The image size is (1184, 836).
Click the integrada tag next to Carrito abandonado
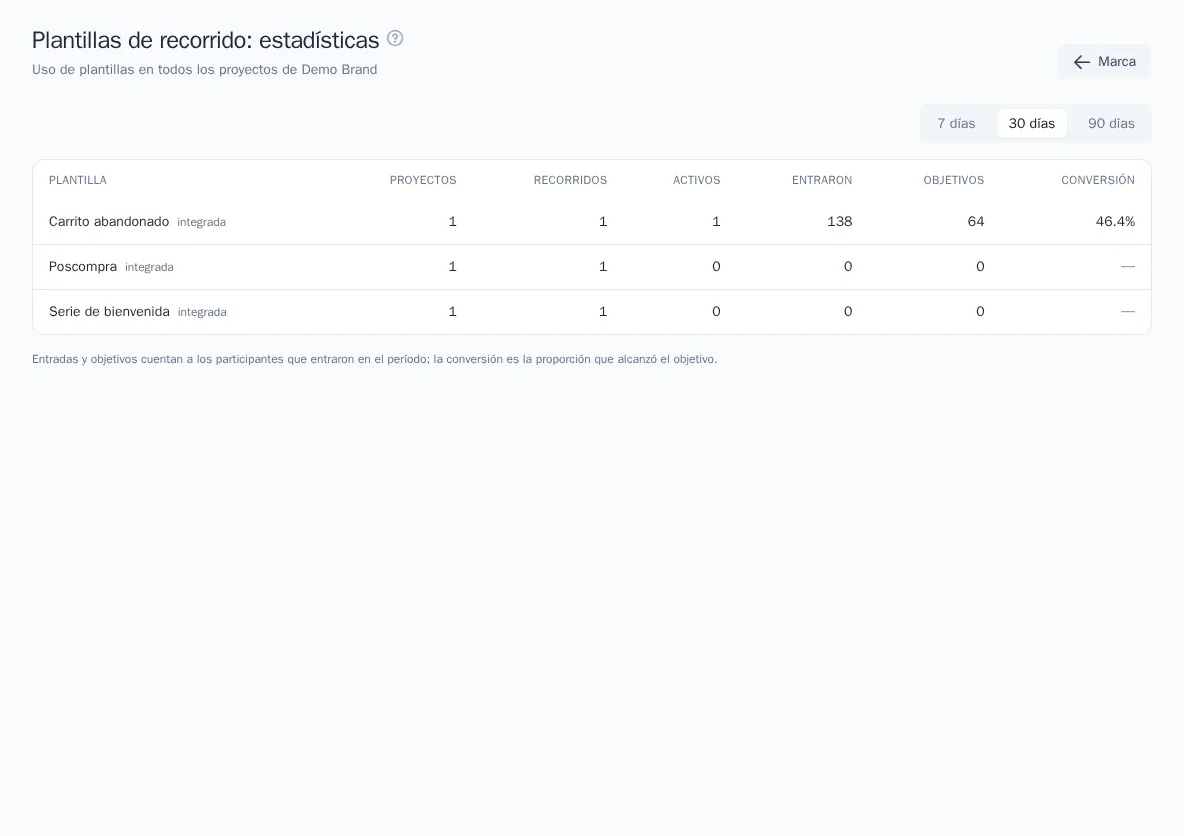click(x=202, y=223)
